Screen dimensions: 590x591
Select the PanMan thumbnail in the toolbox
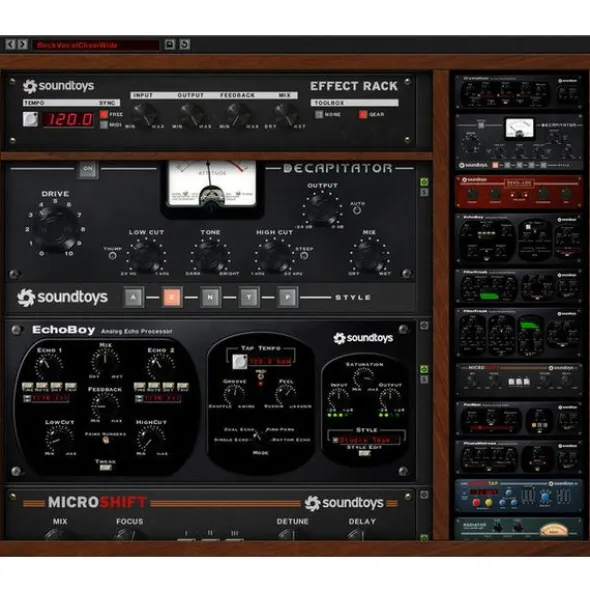click(x=519, y=418)
